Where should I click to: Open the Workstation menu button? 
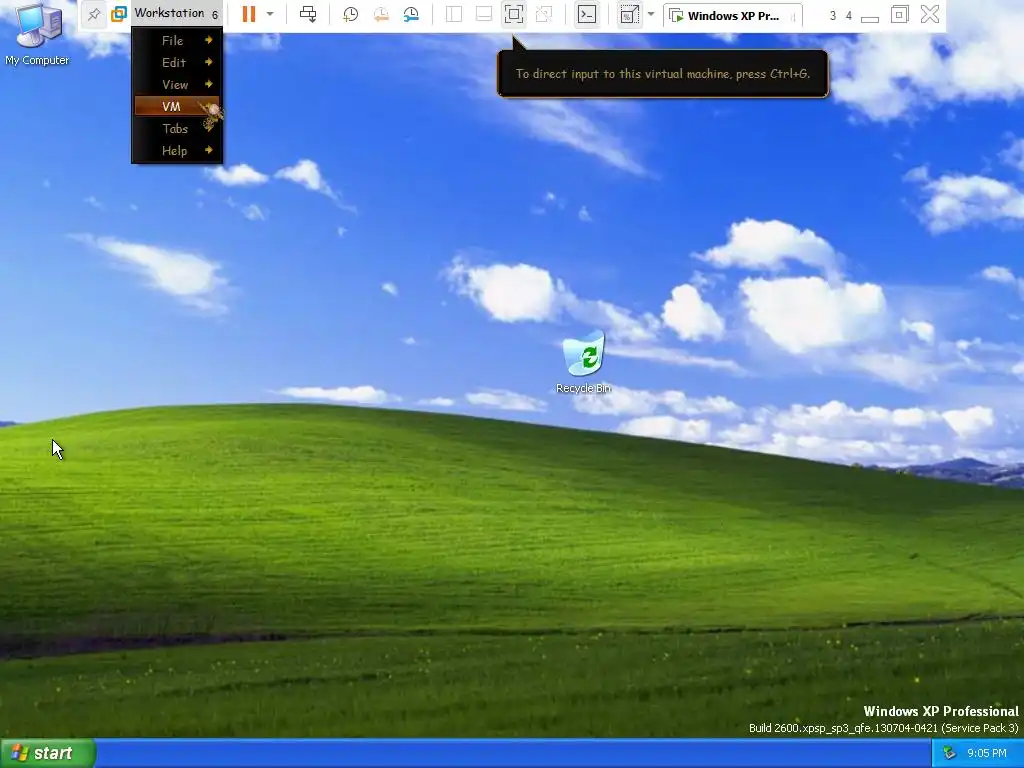coord(176,13)
